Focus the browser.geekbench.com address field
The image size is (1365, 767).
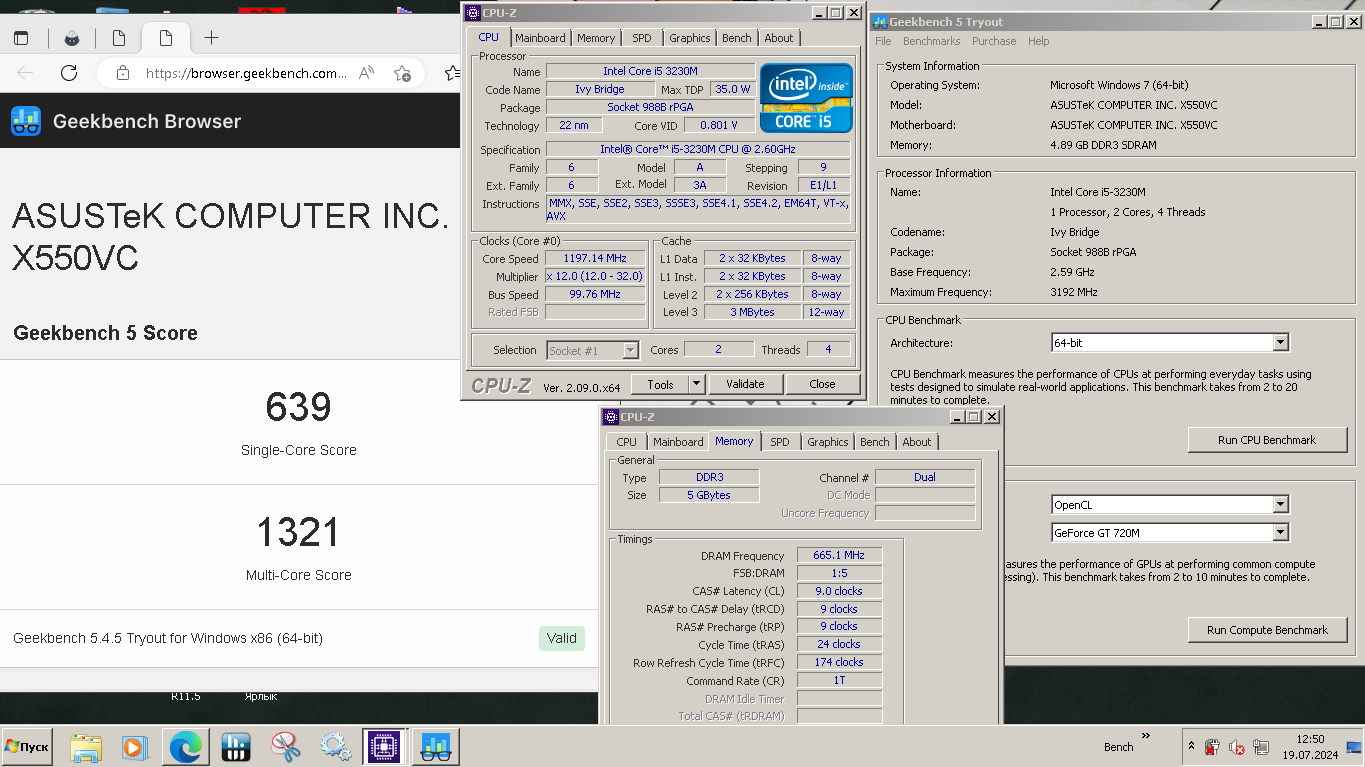tap(246, 73)
